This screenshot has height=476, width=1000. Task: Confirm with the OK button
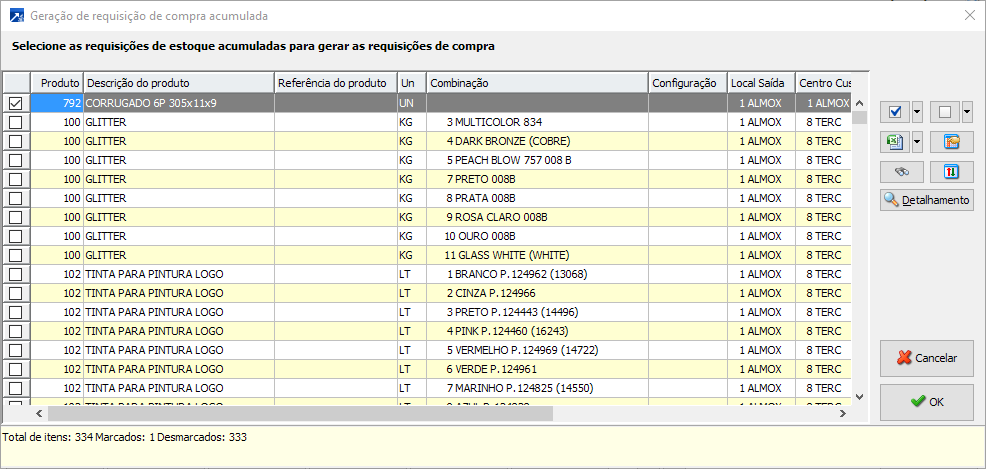[927, 402]
